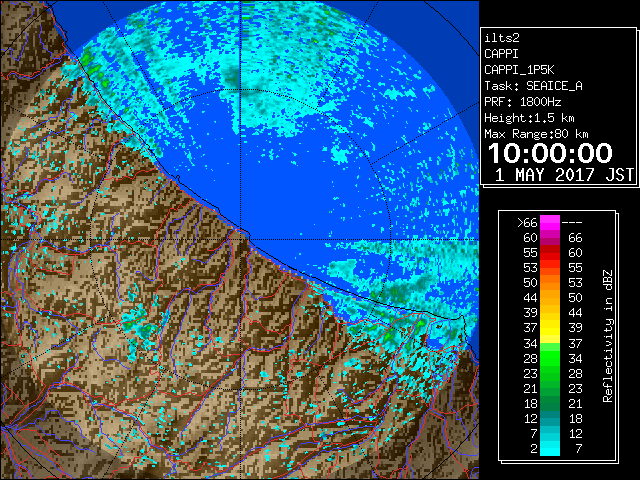This screenshot has width=640, height=480.
Task: Pick the bright green 28–34 dBZ swatch
Action: (550, 358)
